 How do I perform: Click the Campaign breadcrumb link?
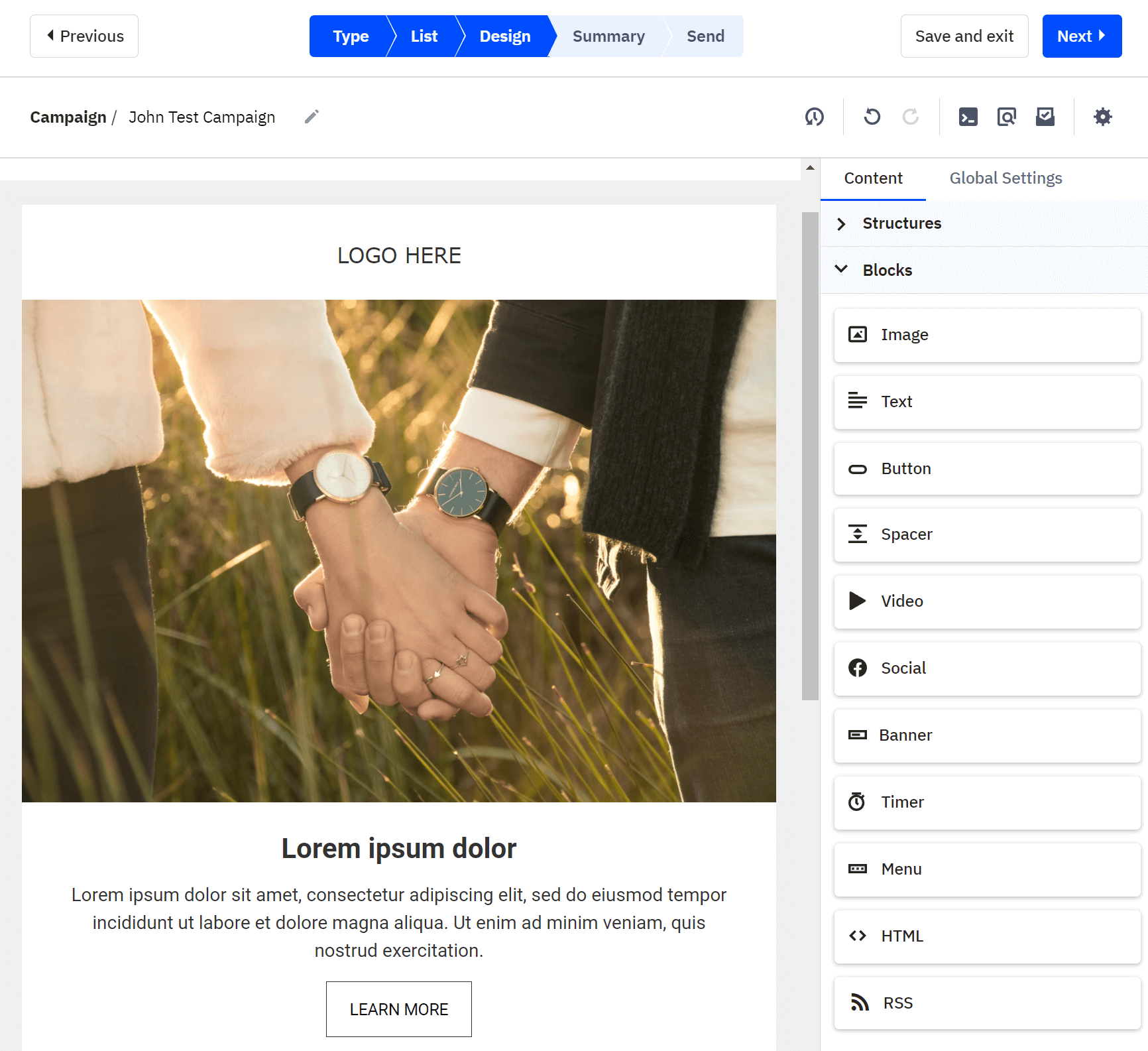point(68,117)
